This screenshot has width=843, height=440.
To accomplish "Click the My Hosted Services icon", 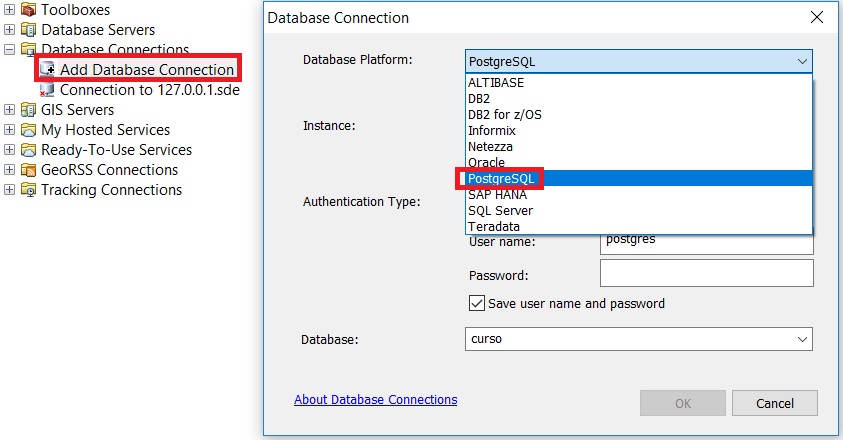I will click(x=28, y=130).
